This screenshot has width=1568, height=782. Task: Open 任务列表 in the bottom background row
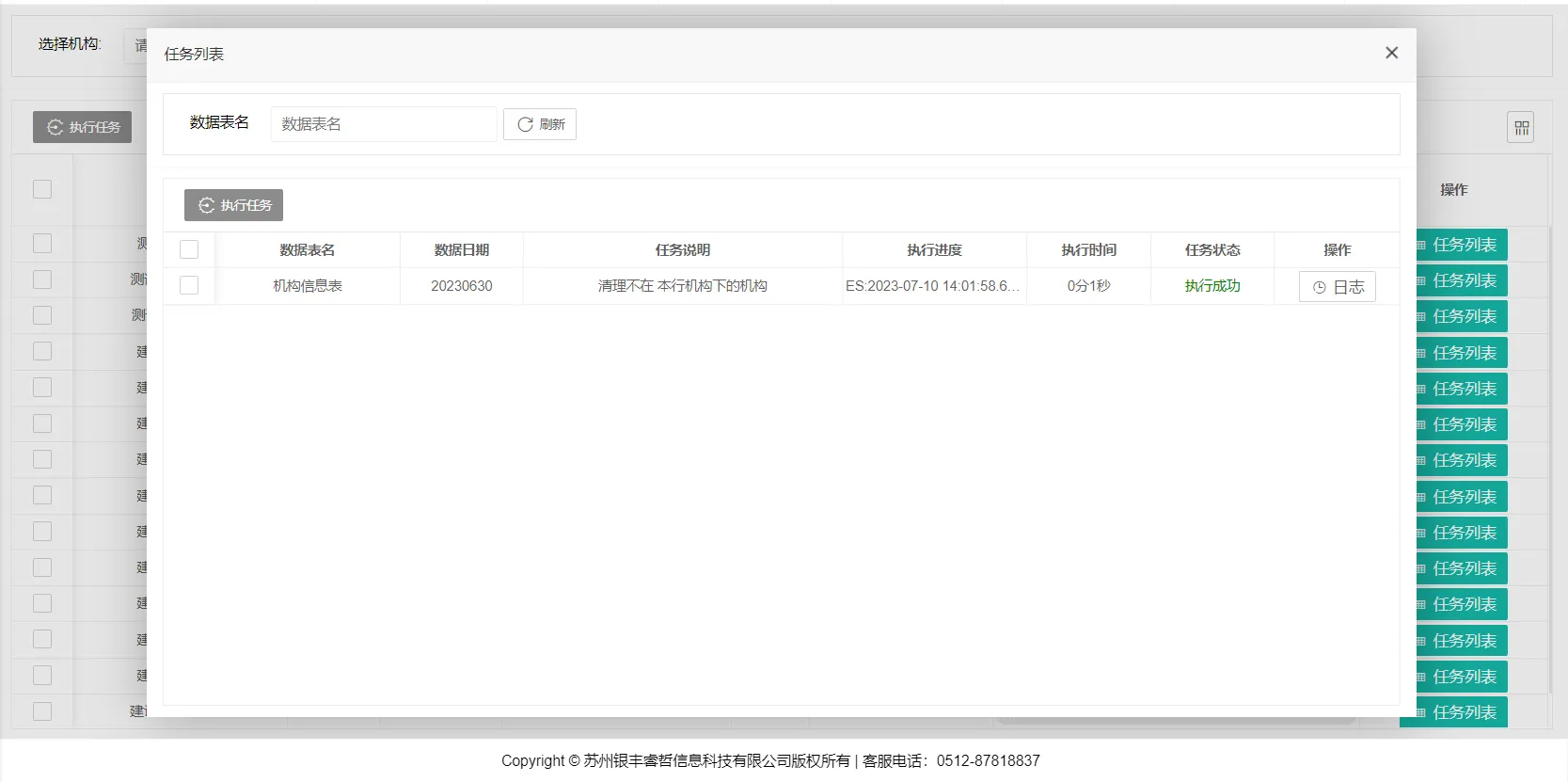[x=1462, y=712]
